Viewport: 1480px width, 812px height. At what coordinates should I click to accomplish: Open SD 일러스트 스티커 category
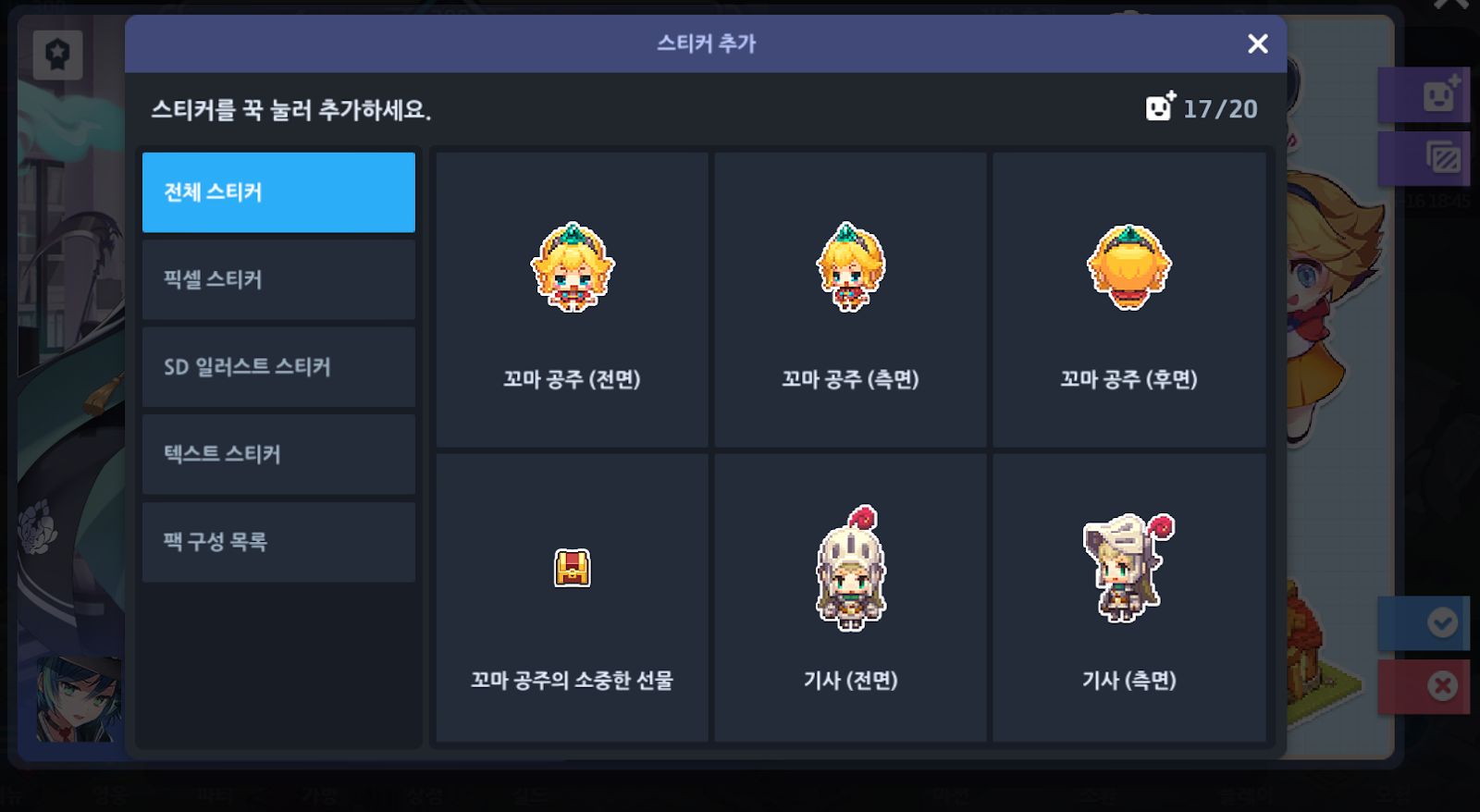[278, 367]
